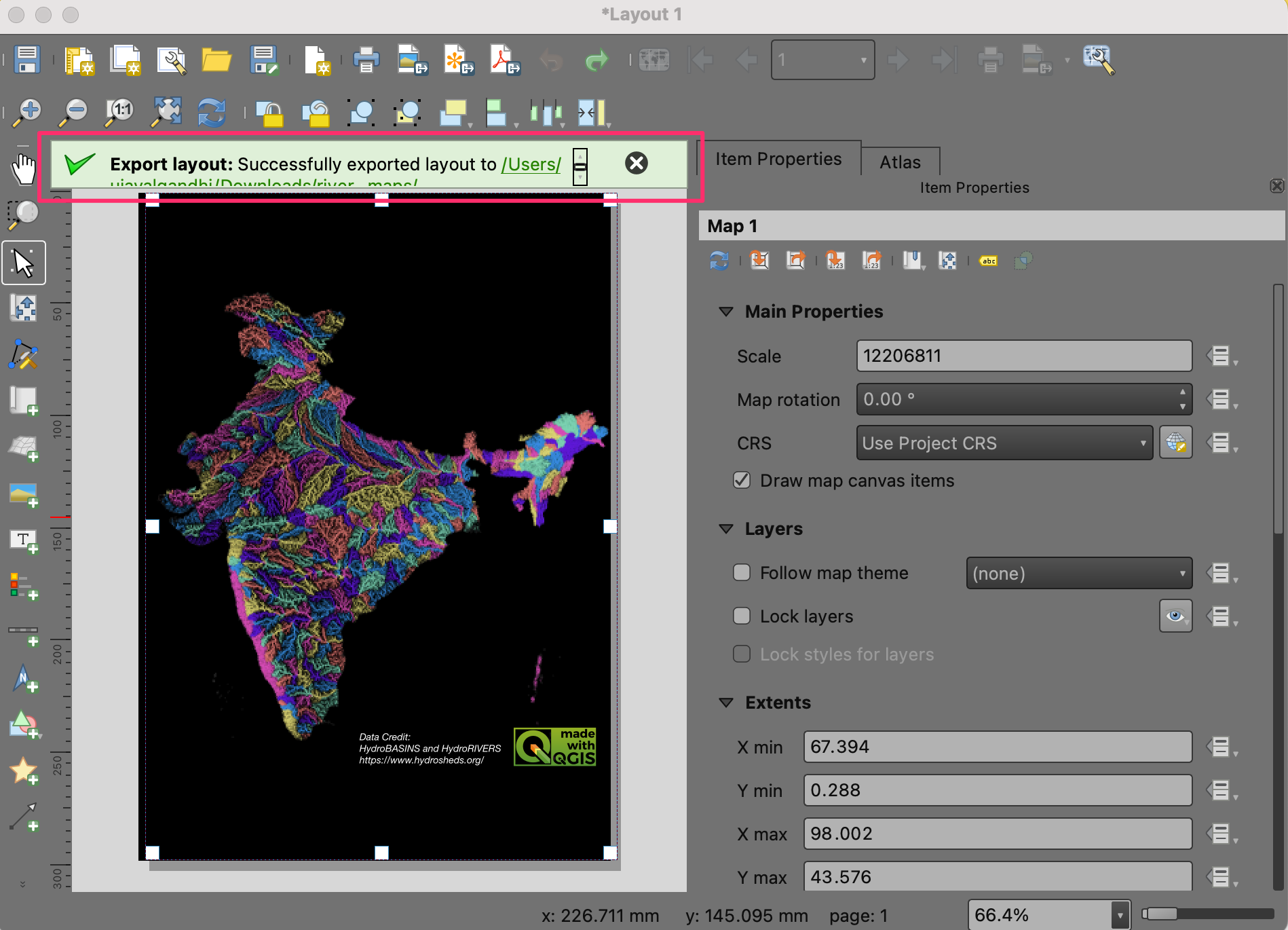1288x930 pixels.
Task: Click the Export as PDF icon
Action: (505, 60)
